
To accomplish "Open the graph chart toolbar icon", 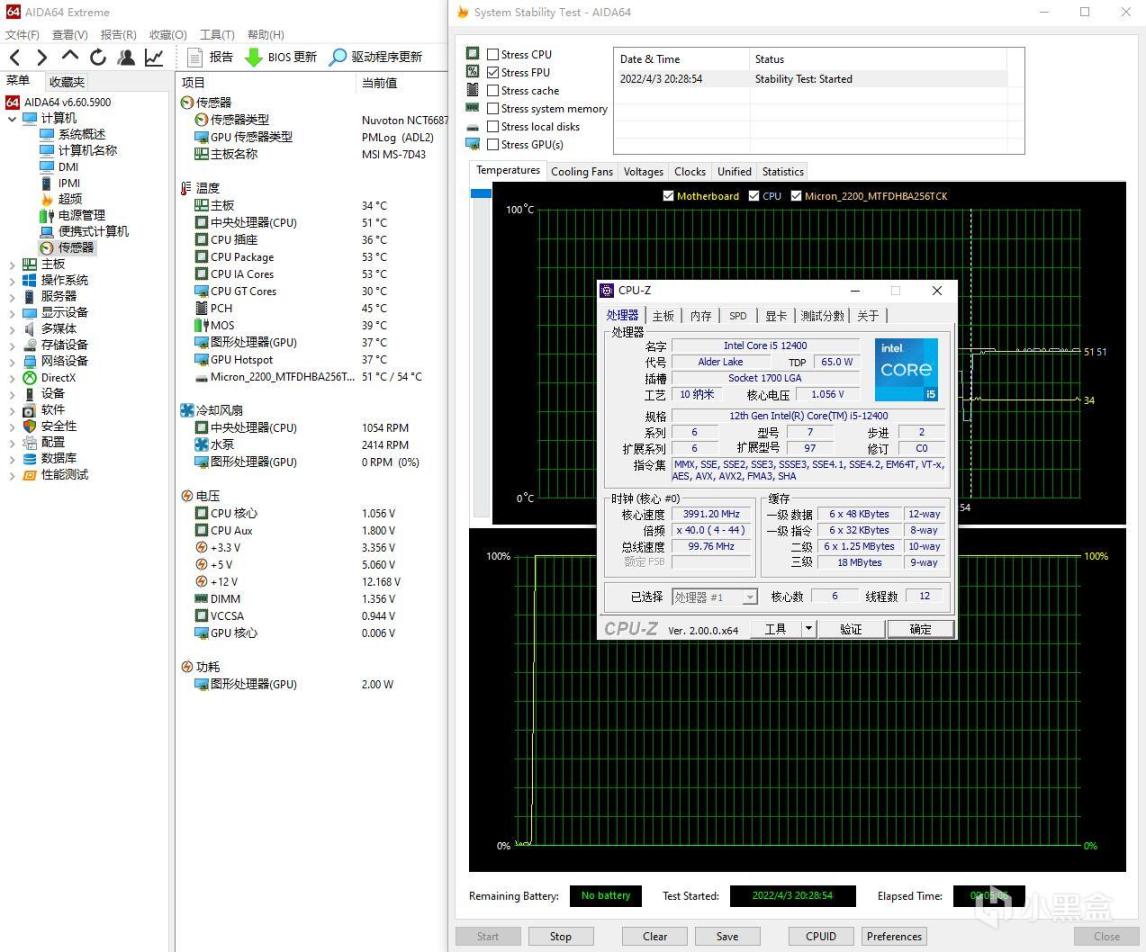I will click(154, 57).
